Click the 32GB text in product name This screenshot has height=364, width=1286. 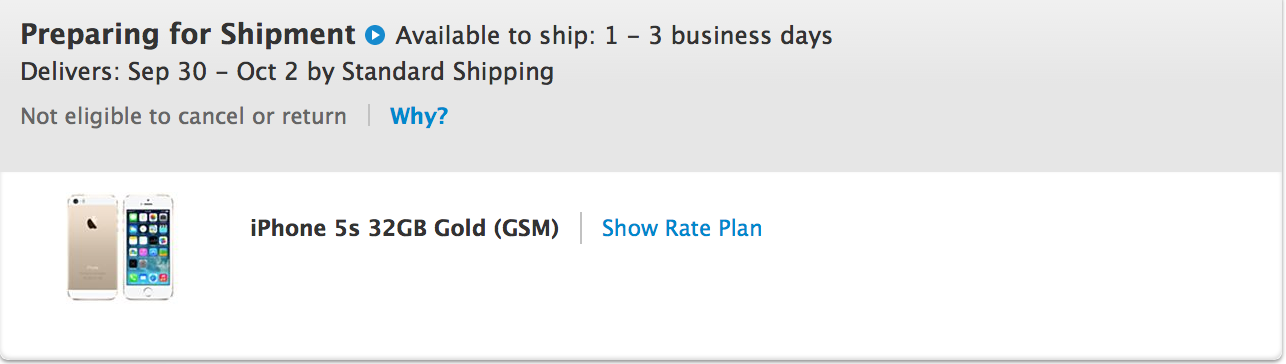click(398, 228)
